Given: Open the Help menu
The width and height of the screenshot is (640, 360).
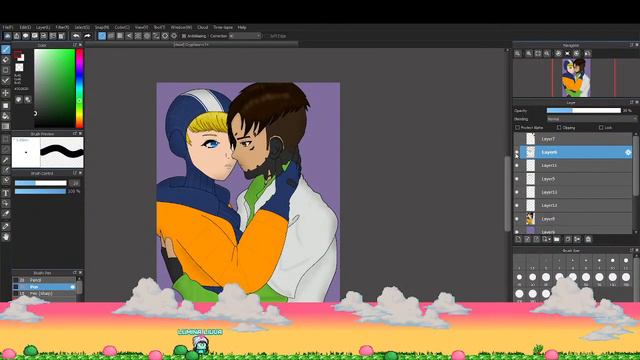Looking at the screenshot, I should [242, 27].
